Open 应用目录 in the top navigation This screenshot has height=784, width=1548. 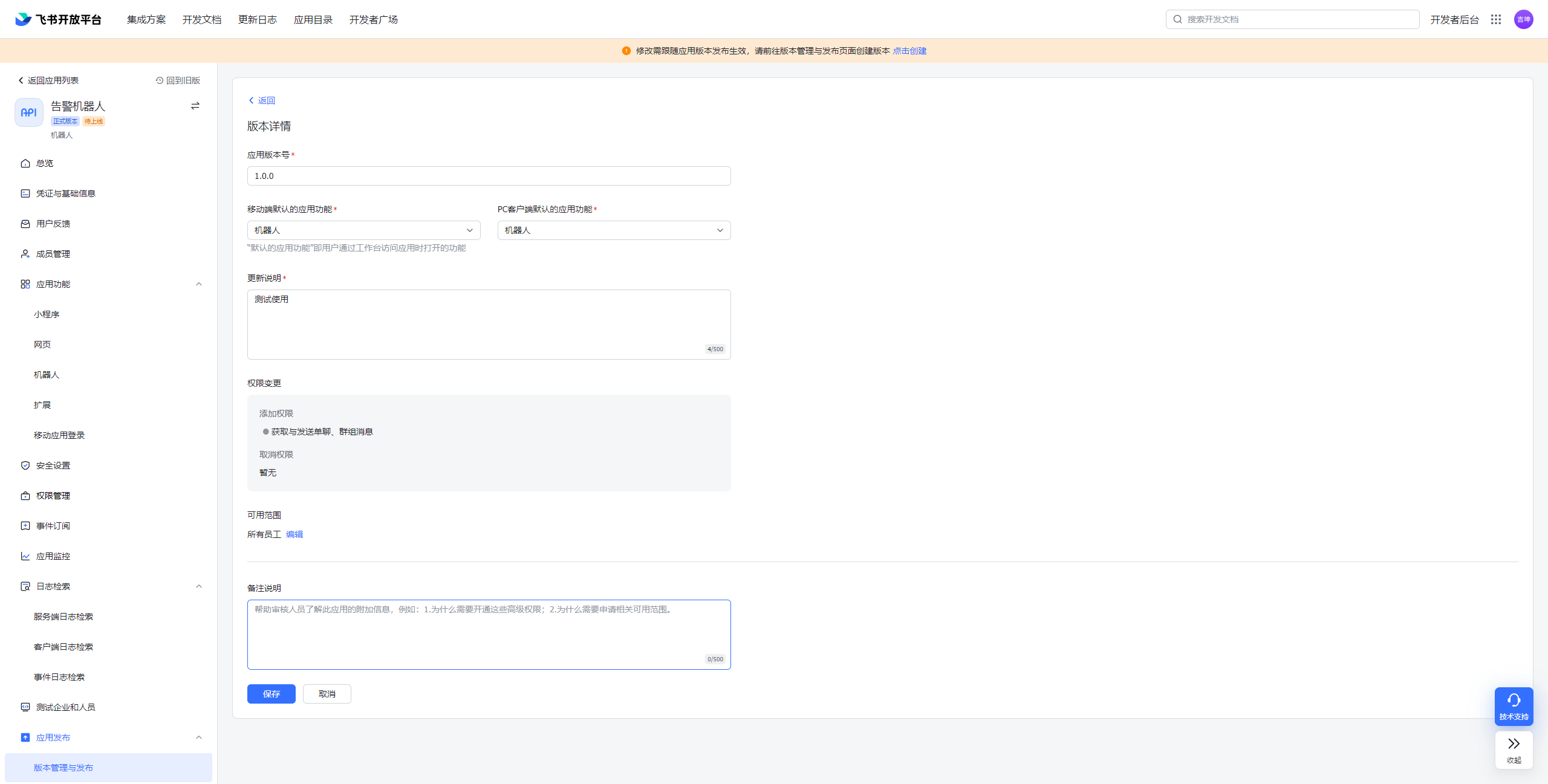coord(313,19)
